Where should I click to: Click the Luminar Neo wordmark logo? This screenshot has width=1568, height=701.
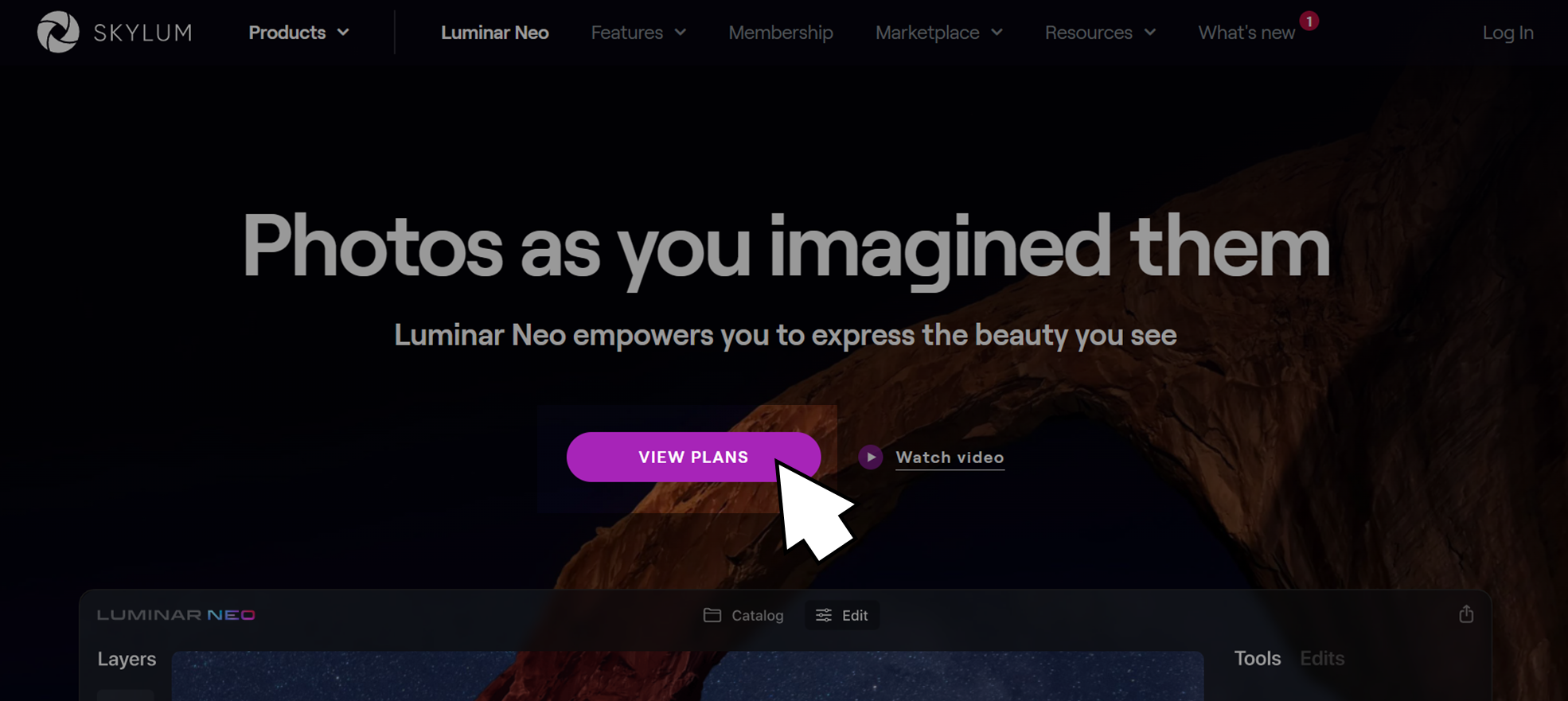[176, 615]
